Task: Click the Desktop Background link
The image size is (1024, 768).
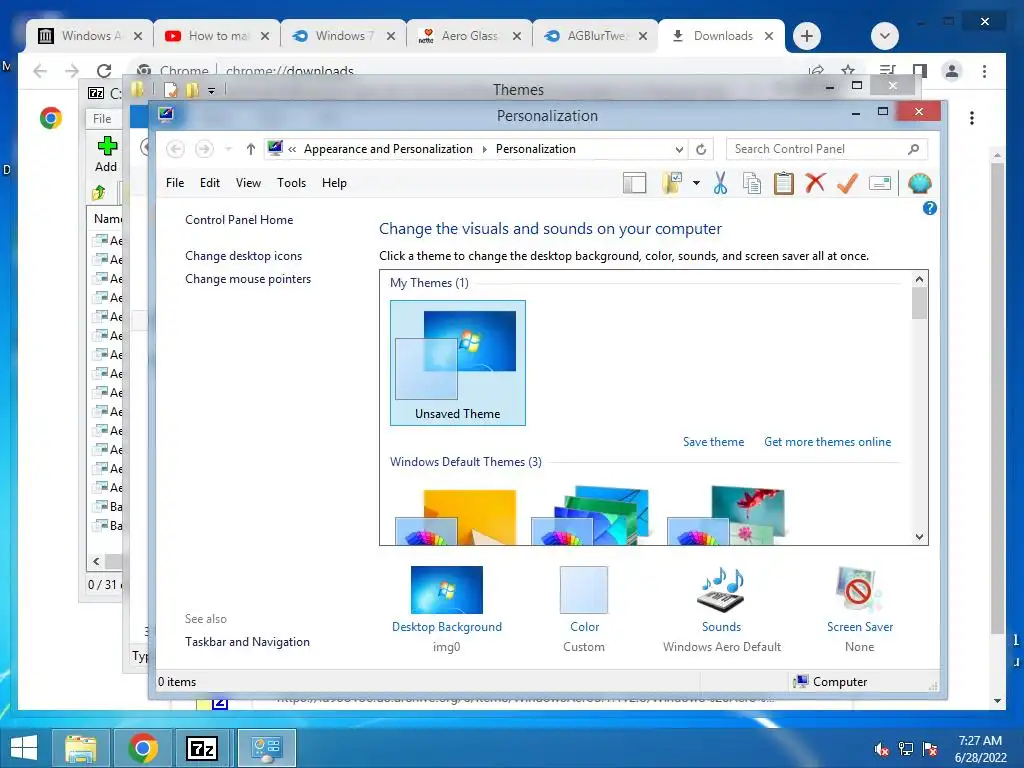Action: point(447,627)
